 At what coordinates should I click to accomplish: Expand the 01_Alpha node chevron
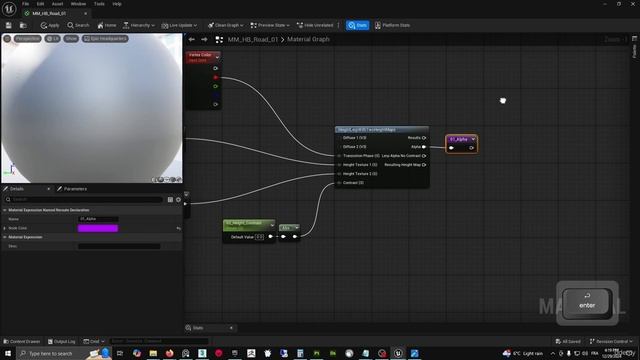[x=473, y=140]
